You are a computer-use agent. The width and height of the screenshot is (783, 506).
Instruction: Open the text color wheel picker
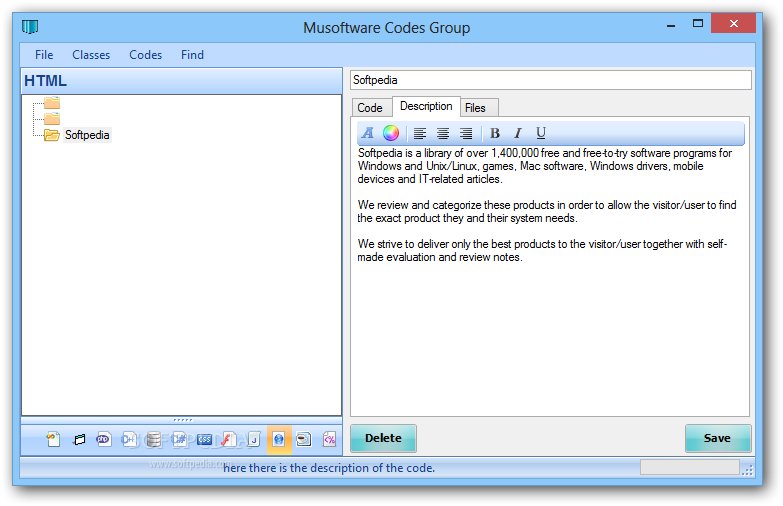point(391,133)
